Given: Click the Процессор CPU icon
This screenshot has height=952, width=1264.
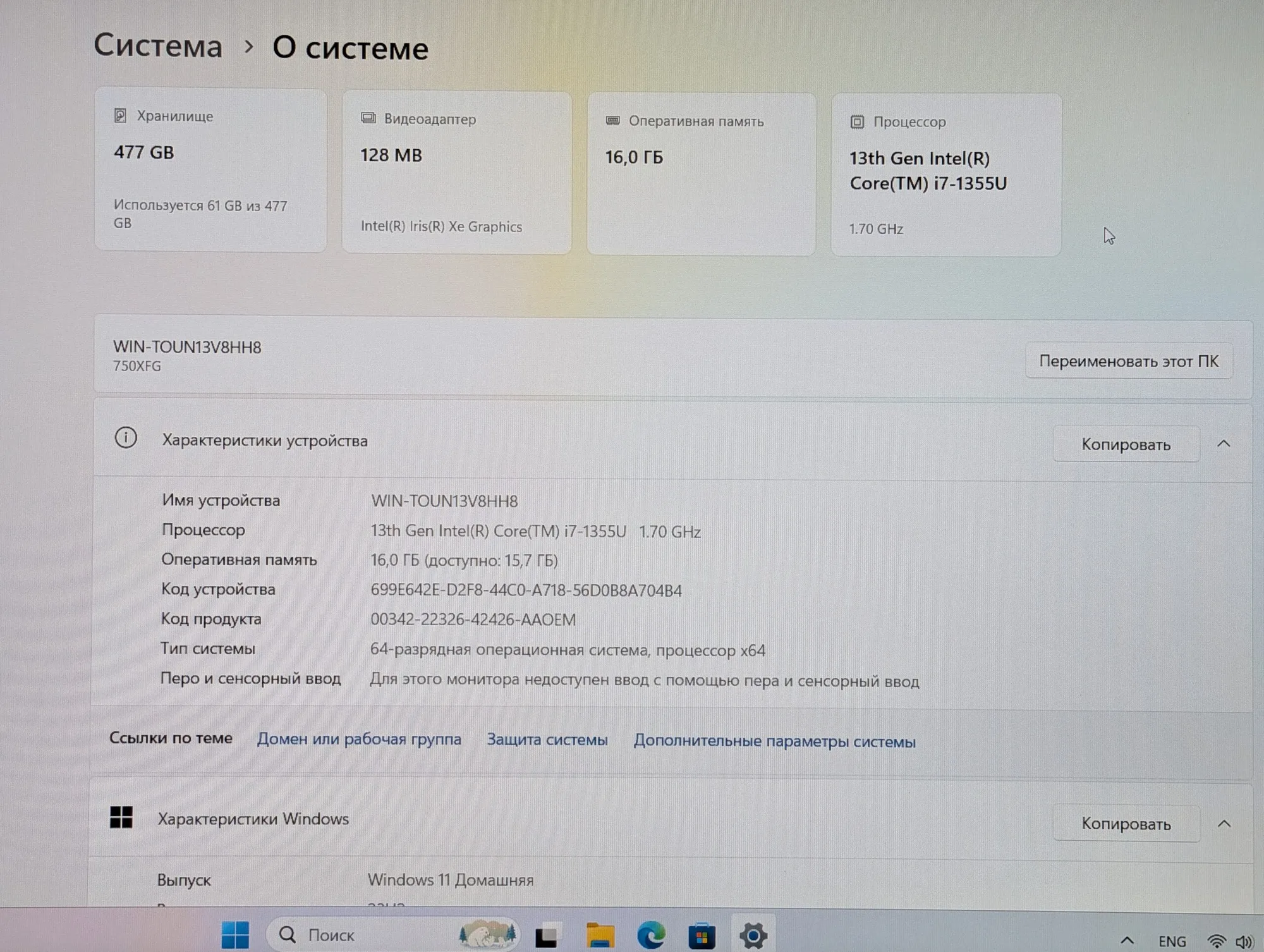Looking at the screenshot, I should pos(857,122).
